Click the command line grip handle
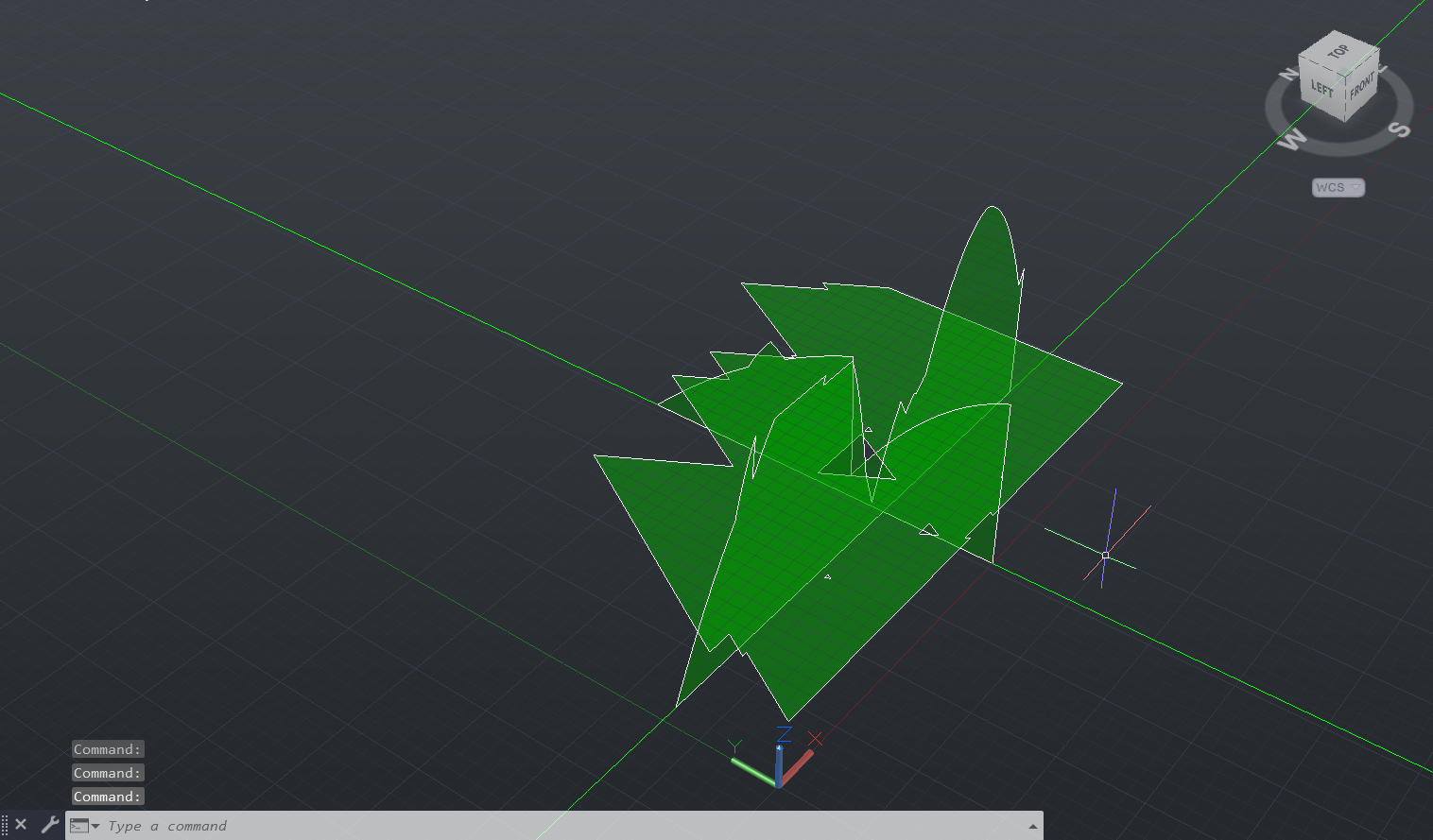The image size is (1433, 840). pos(5,825)
